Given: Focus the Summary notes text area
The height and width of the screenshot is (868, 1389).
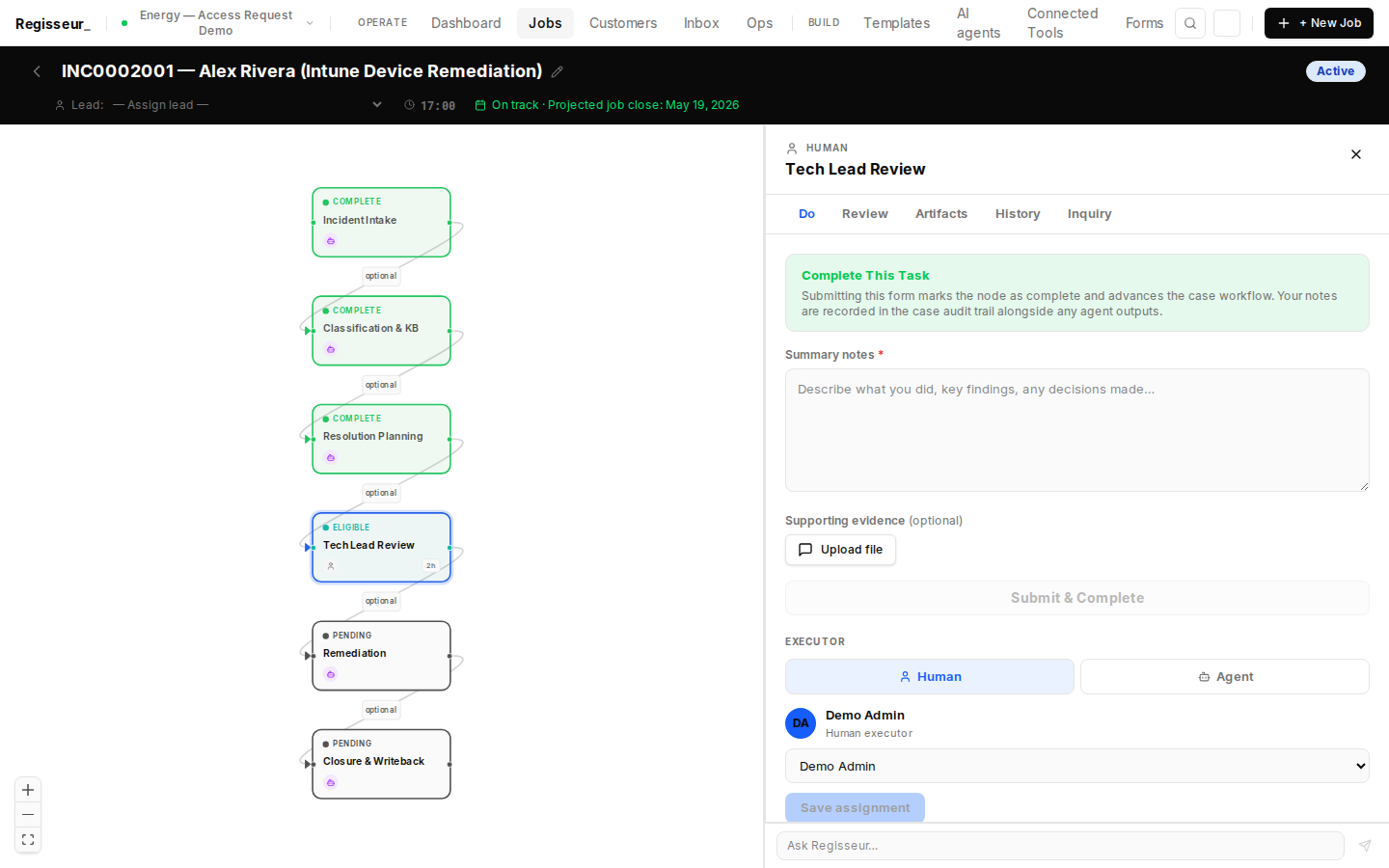Looking at the screenshot, I should tap(1077, 430).
